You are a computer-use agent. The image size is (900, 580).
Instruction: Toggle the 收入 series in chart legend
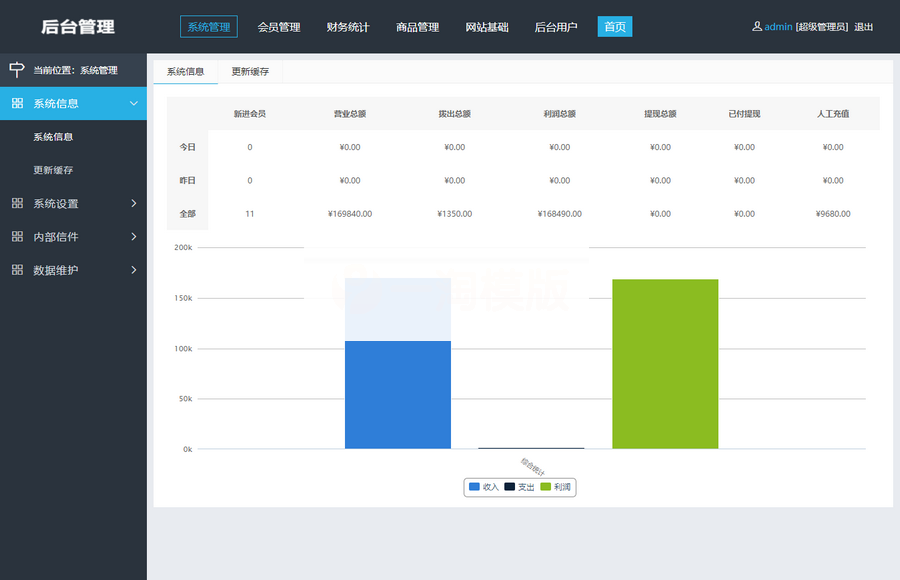coord(484,487)
